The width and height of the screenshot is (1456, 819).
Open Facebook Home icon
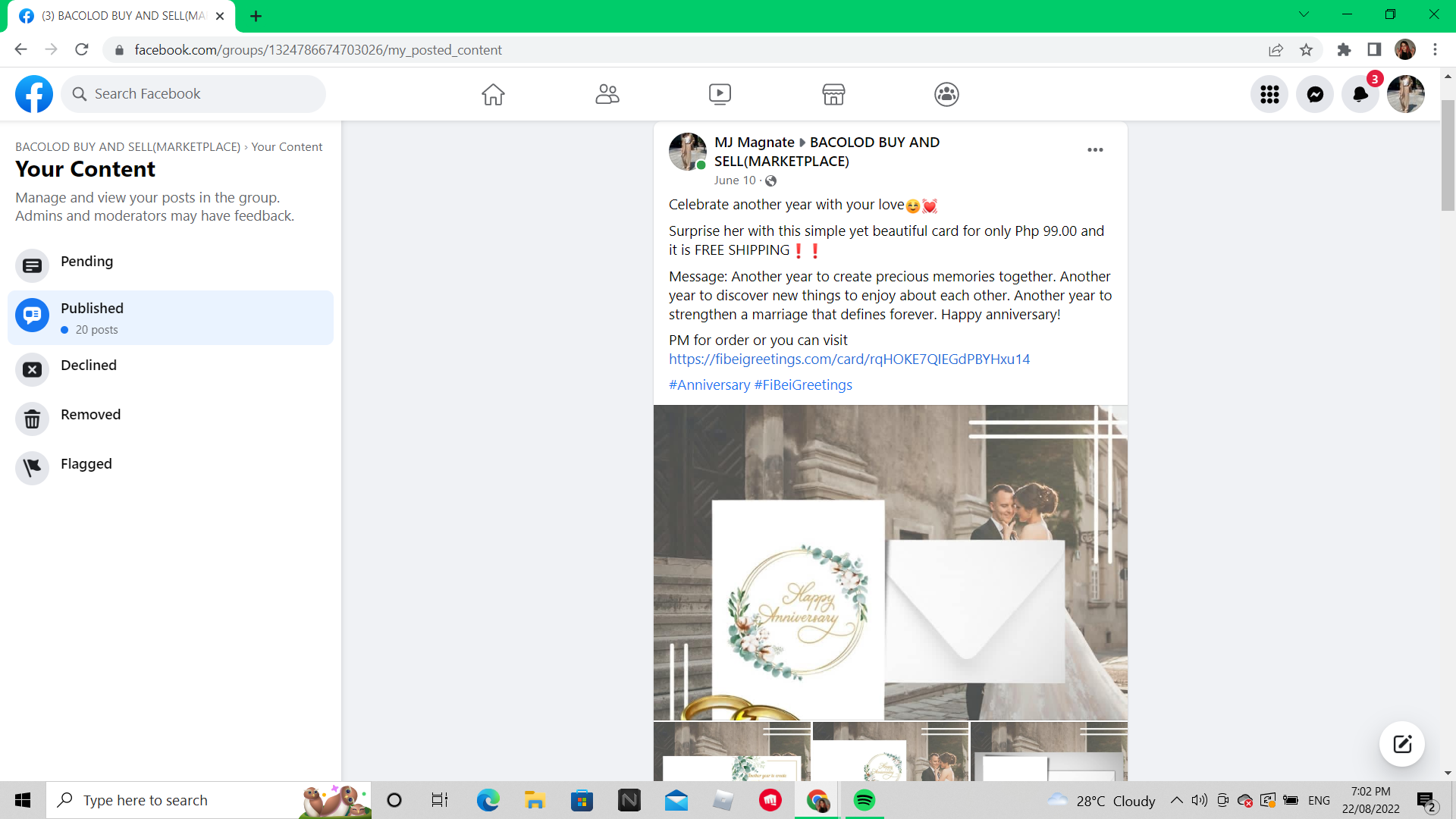point(493,94)
